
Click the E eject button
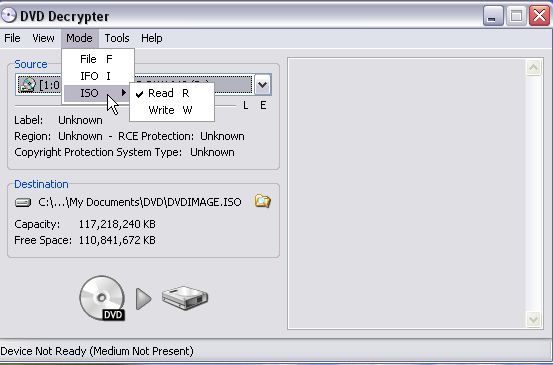pyautogui.click(x=263, y=105)
